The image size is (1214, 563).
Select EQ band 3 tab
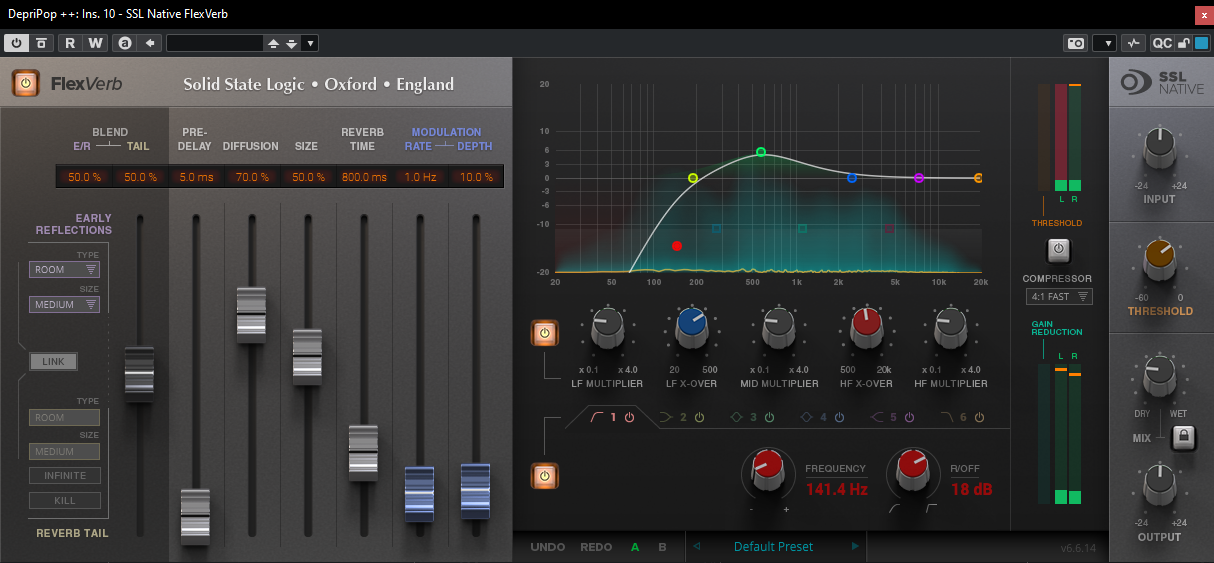[752, 417]
